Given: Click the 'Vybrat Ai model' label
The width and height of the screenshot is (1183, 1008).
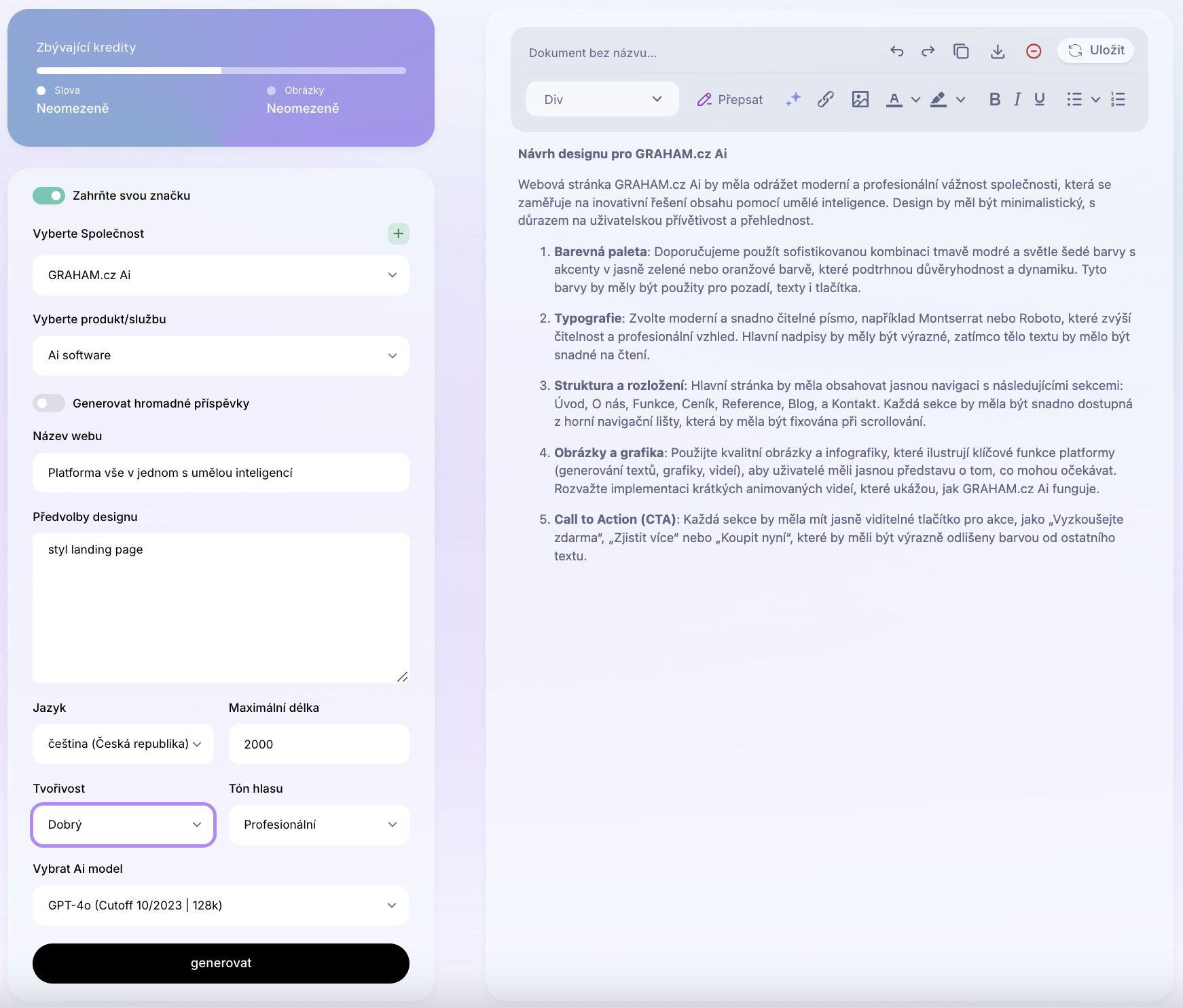Looking at the screenshot, I should click(78, 869).
